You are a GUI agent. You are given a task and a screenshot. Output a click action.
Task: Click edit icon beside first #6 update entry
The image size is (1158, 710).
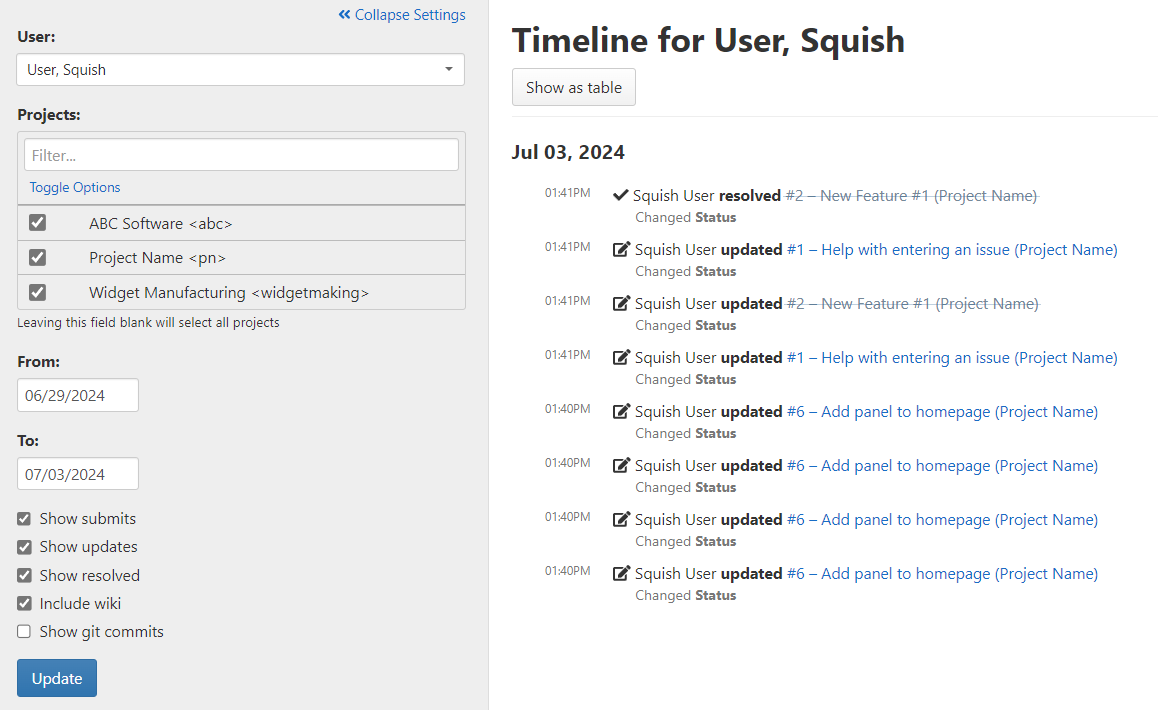coord(621,412)
